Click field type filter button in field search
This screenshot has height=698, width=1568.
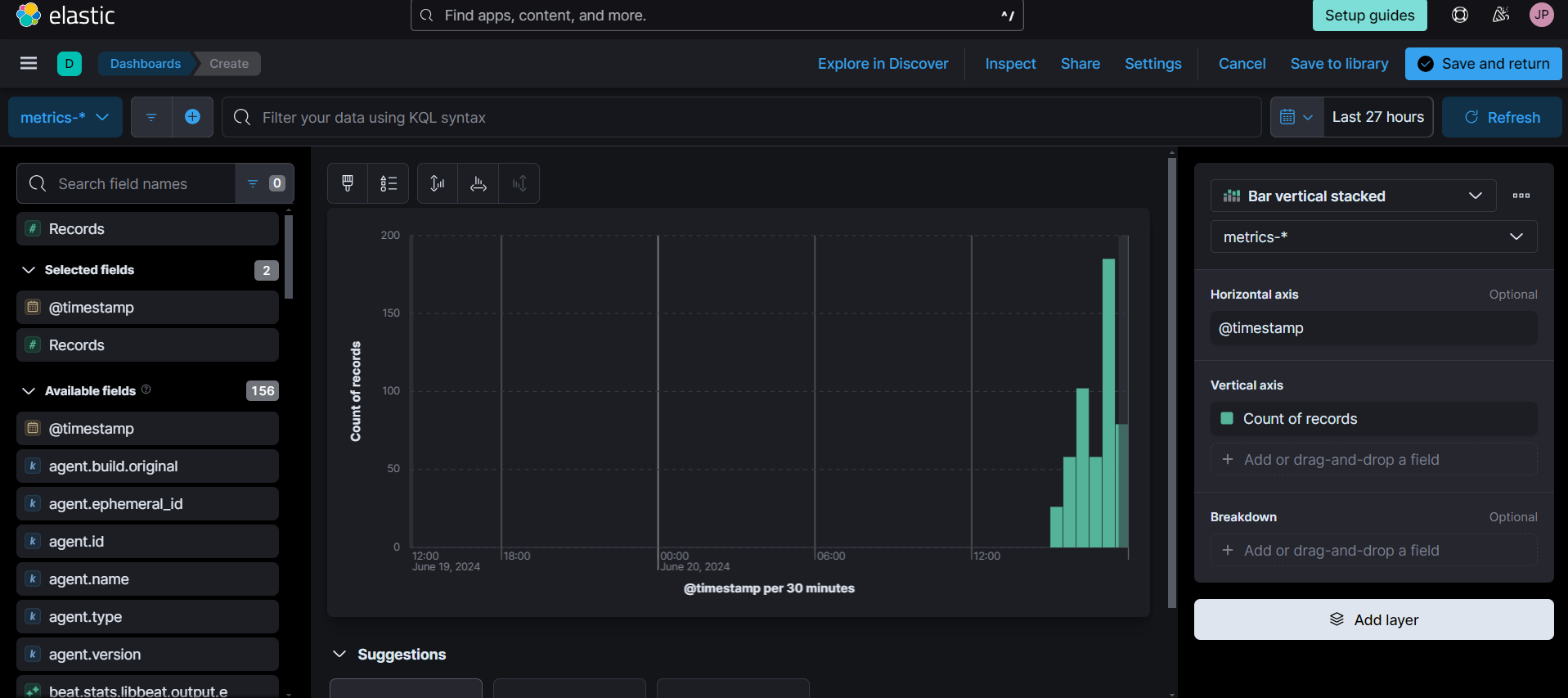[x=265, y=183]
